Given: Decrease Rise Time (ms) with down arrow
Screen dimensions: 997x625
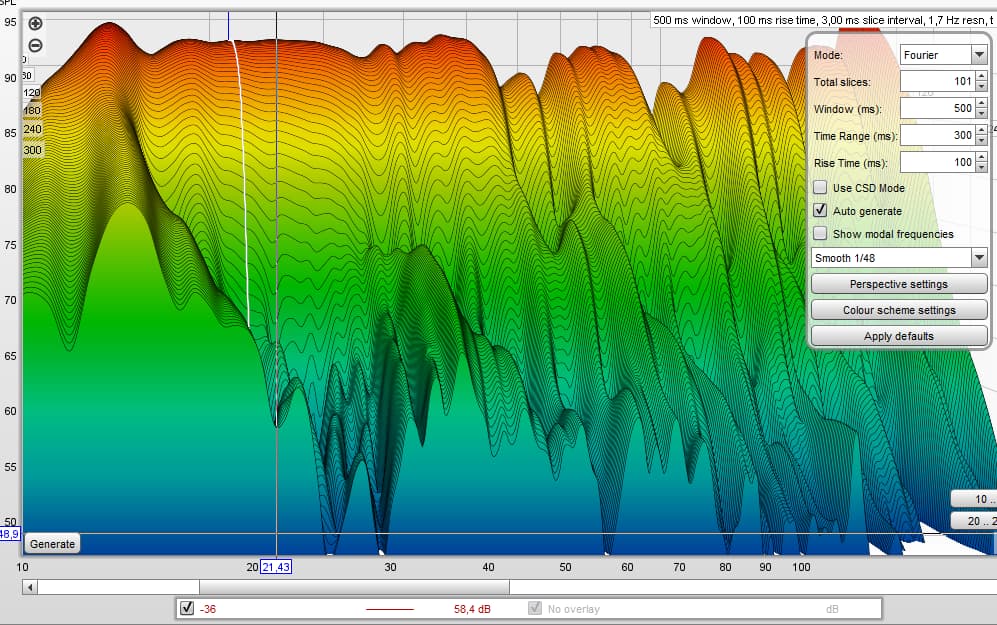Looking at the screenshot, I should pos(981,166).
